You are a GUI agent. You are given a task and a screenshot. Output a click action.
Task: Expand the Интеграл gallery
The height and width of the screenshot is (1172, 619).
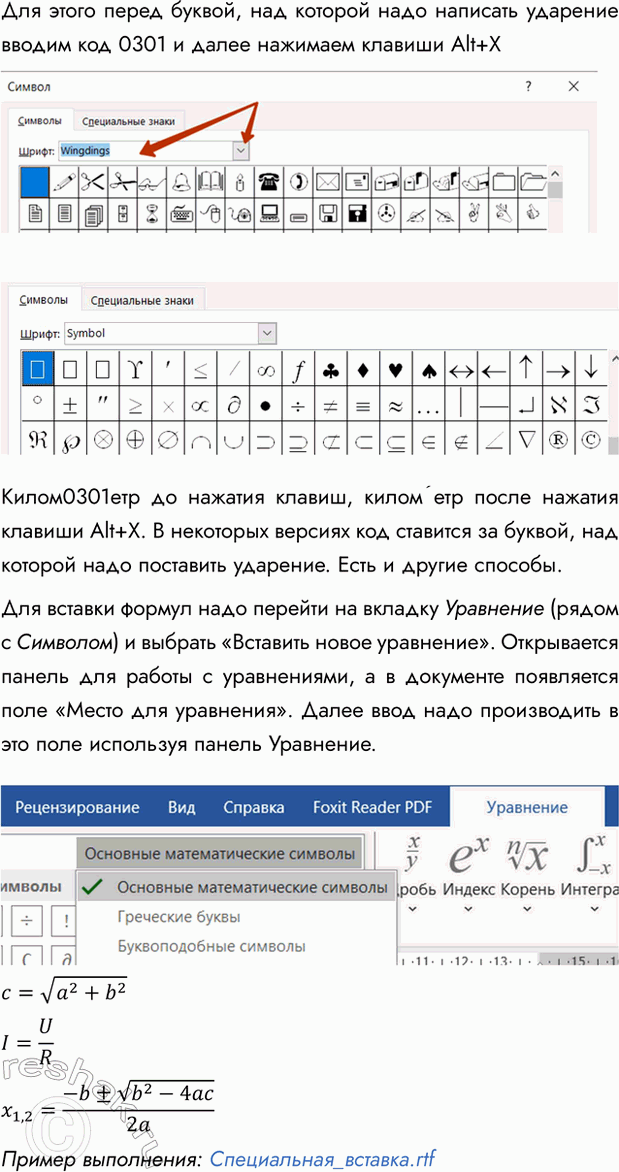594,910
